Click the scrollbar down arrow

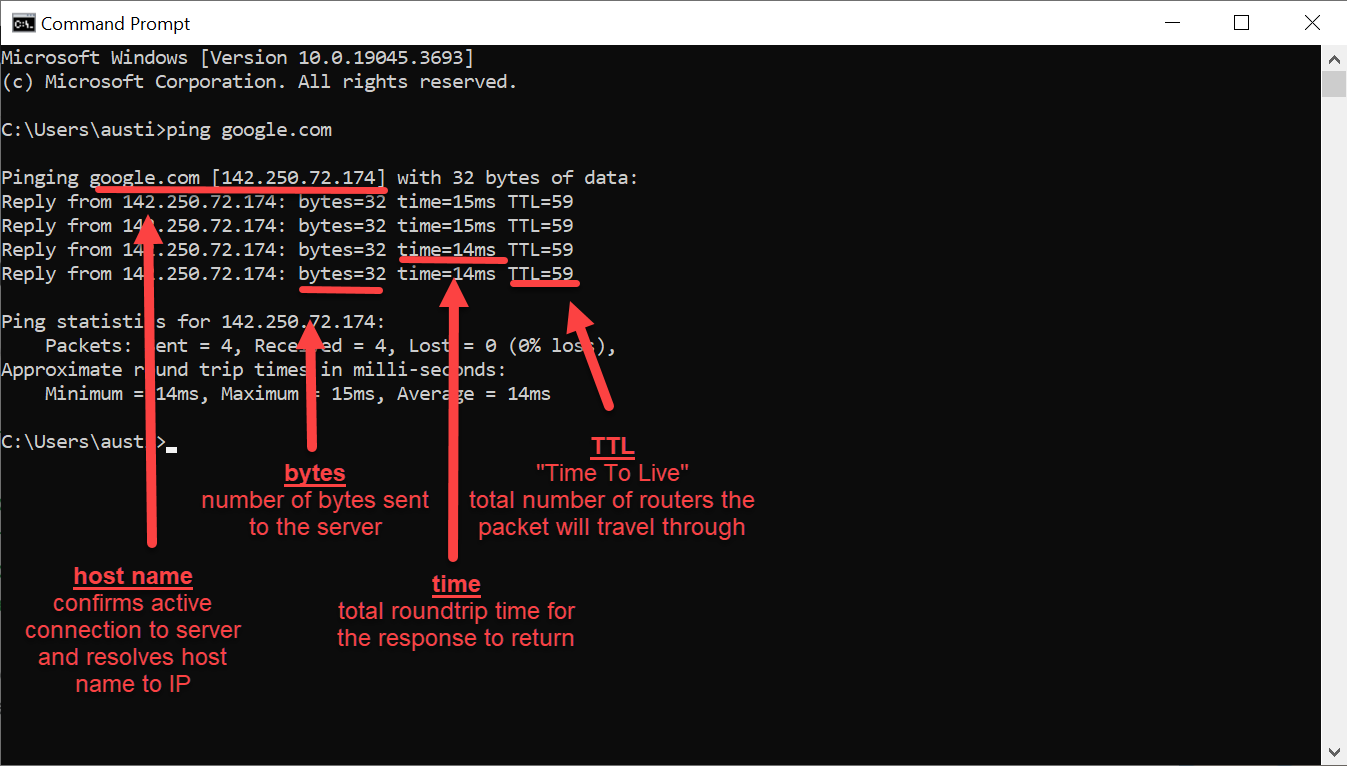(x=1334, y=751)
